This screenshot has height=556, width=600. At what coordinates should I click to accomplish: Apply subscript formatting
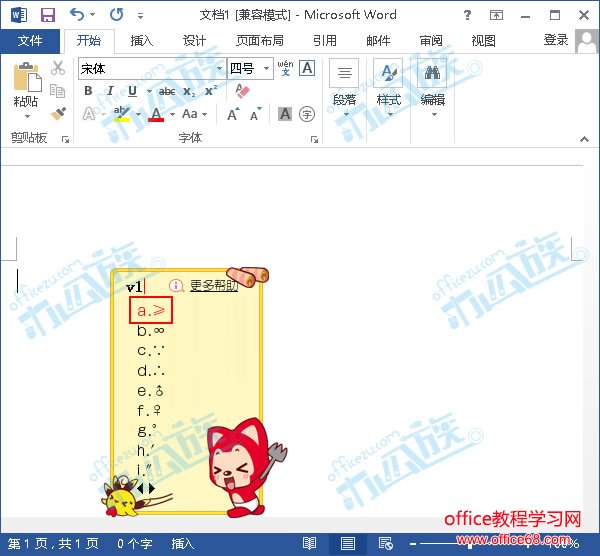tap(189, 91)
